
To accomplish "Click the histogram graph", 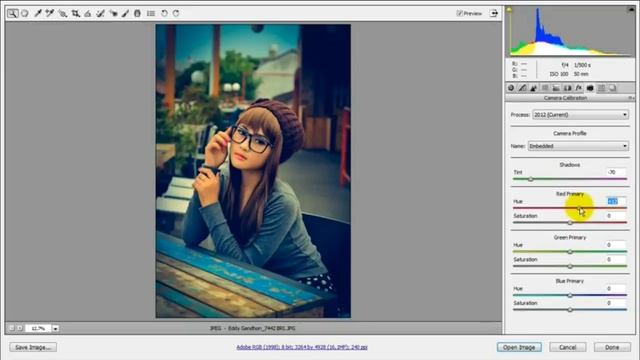I will coord(570,31).
